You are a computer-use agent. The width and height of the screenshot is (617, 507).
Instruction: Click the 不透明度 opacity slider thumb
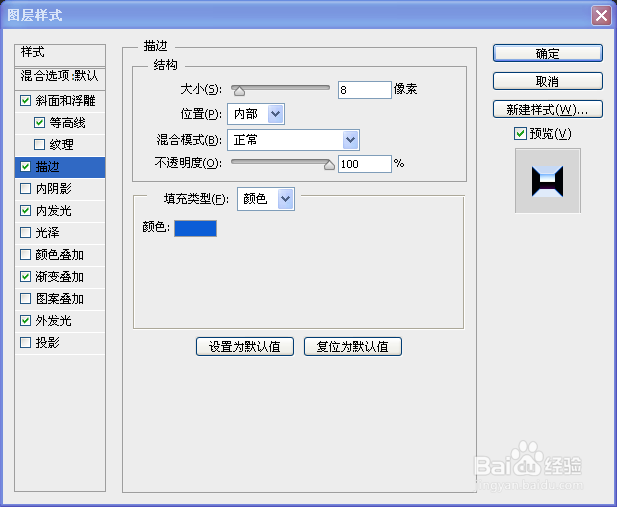tap(329, 165)
